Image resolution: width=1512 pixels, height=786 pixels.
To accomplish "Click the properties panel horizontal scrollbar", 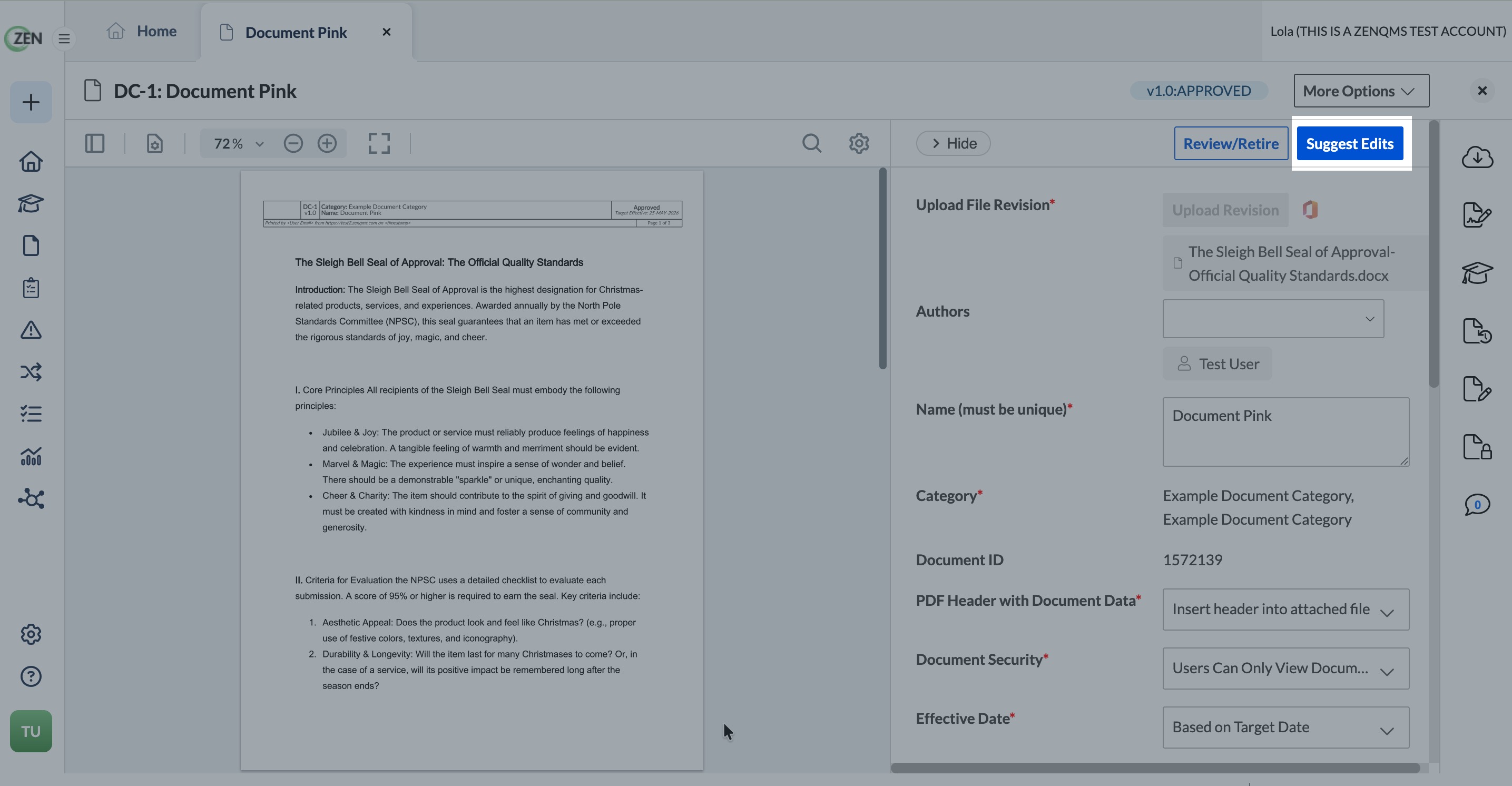I will tap(1155, 768).
